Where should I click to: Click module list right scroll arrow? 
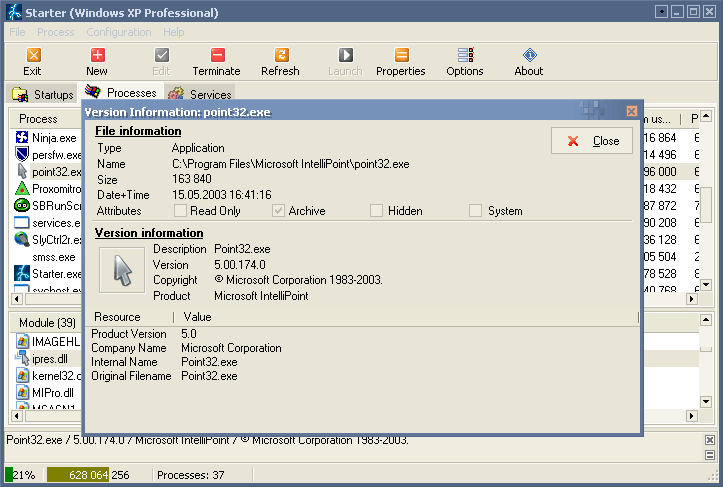pyautogui.click(x=691, y=416)
